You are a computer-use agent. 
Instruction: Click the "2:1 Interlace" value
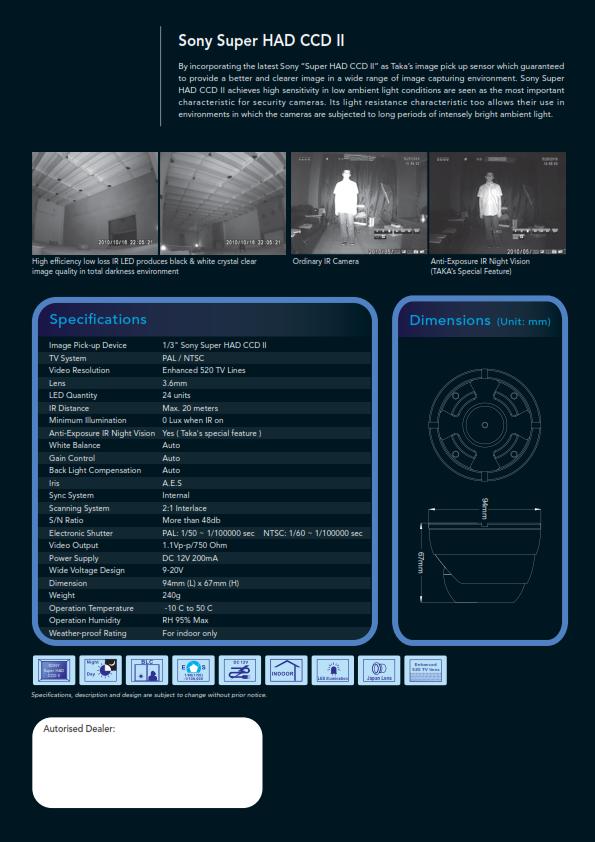[184, 508]
